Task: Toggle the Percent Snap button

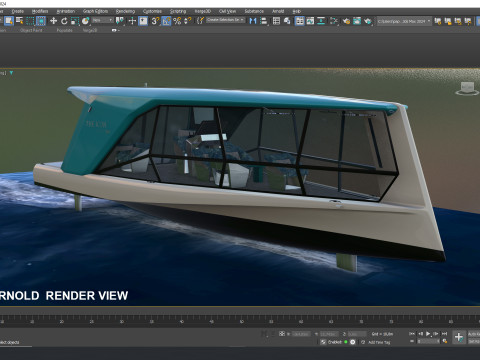Action: [177, 21]
